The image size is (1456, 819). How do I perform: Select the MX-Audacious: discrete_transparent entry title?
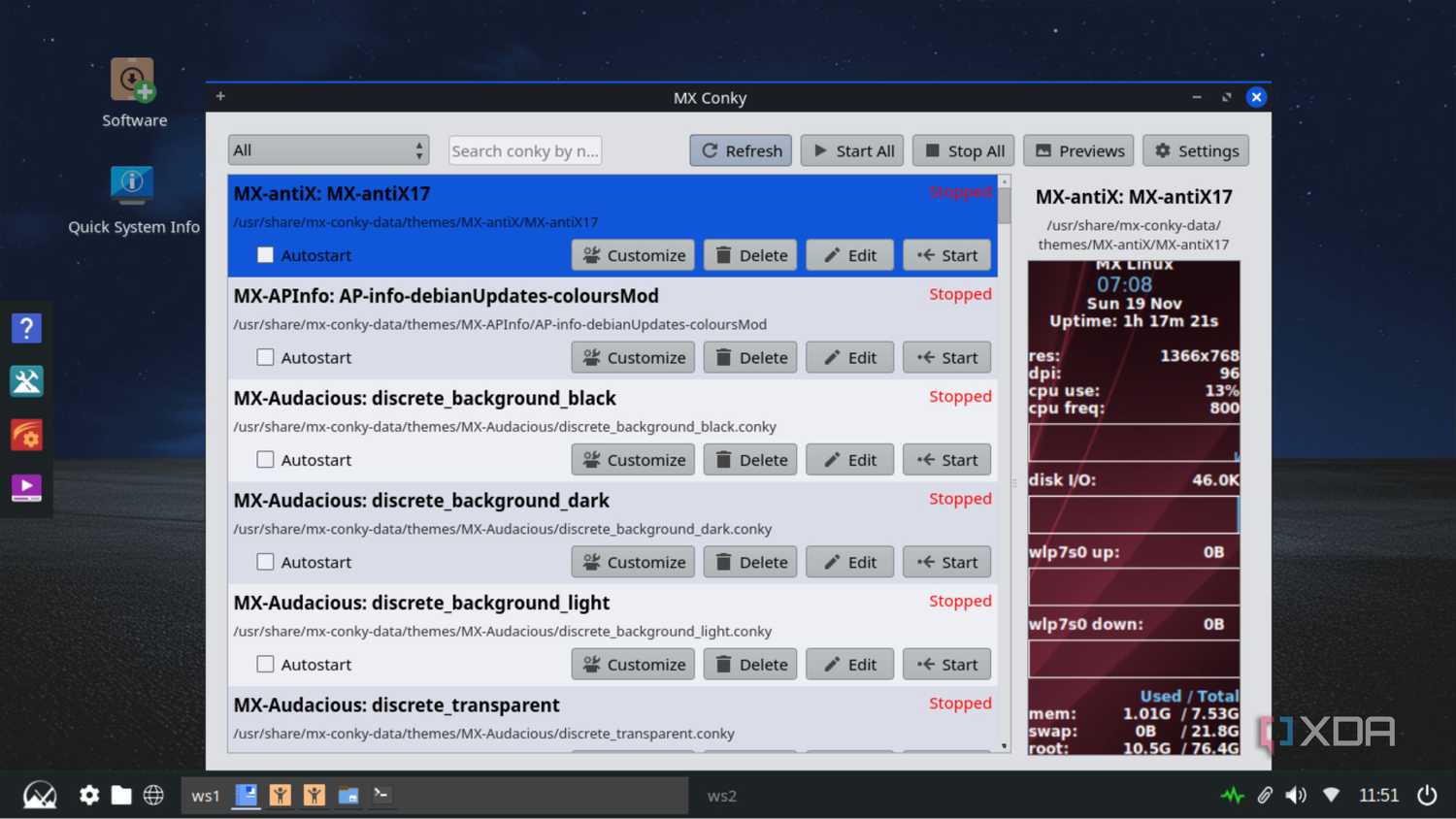pyautogui.click(x=396, y=705)
